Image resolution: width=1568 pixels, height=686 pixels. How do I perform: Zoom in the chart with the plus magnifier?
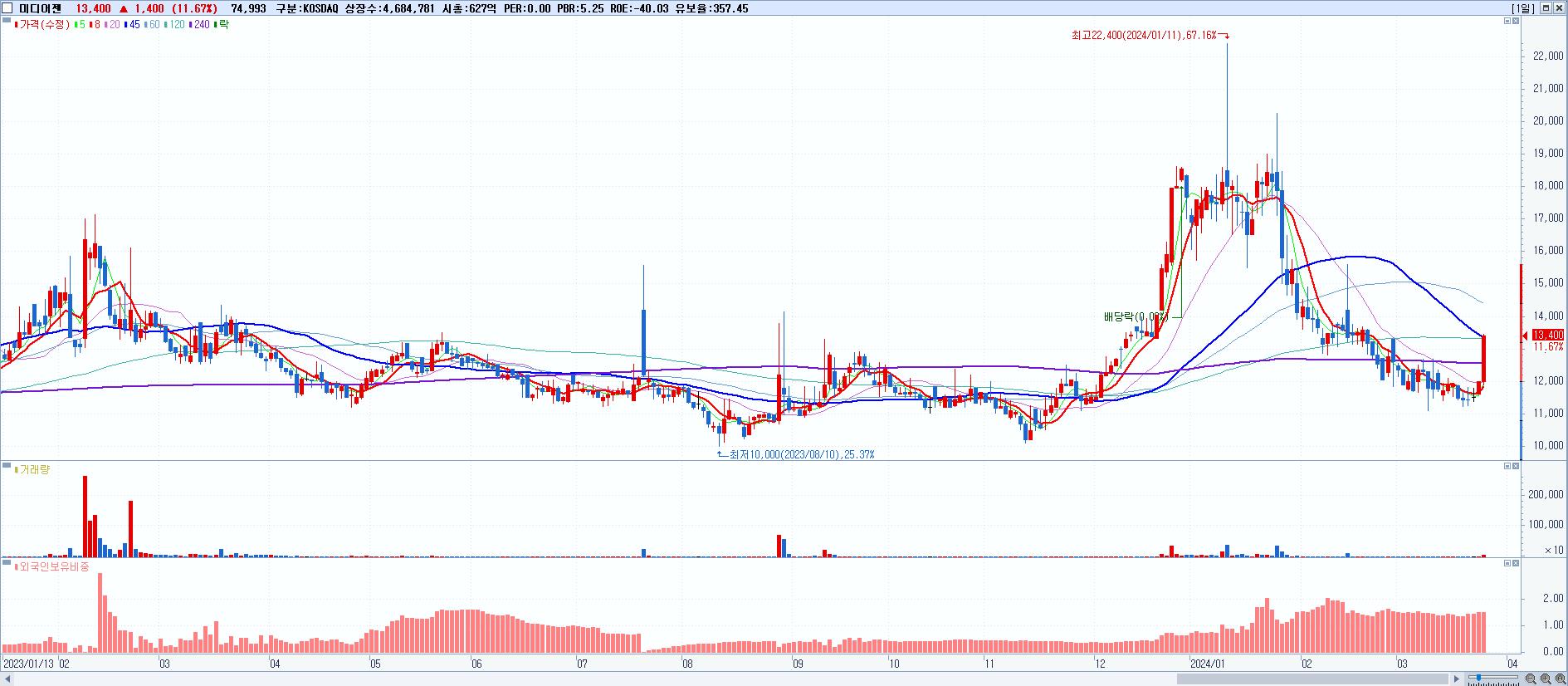[1546, 679]
